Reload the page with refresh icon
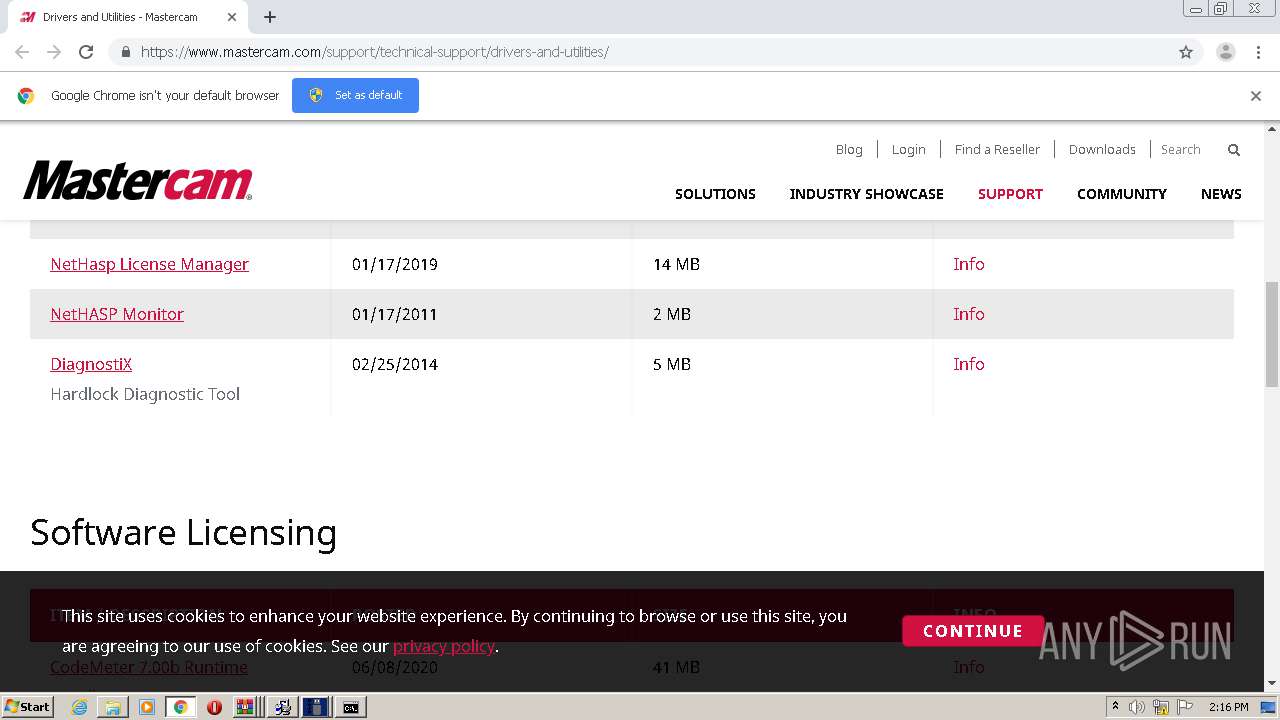 pos(86,52)
